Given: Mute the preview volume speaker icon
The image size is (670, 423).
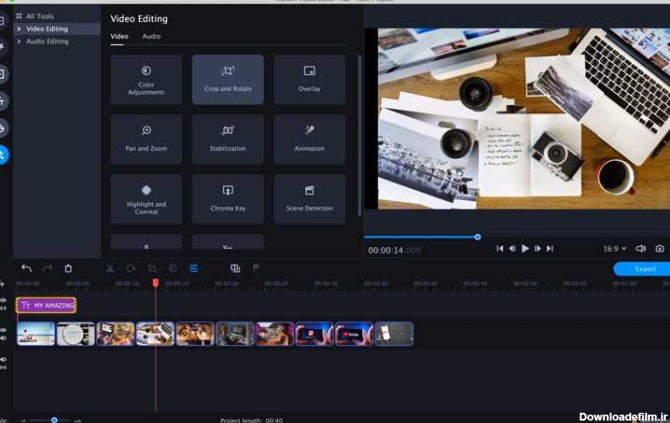Looking at the screenshot, I should 641,248.
